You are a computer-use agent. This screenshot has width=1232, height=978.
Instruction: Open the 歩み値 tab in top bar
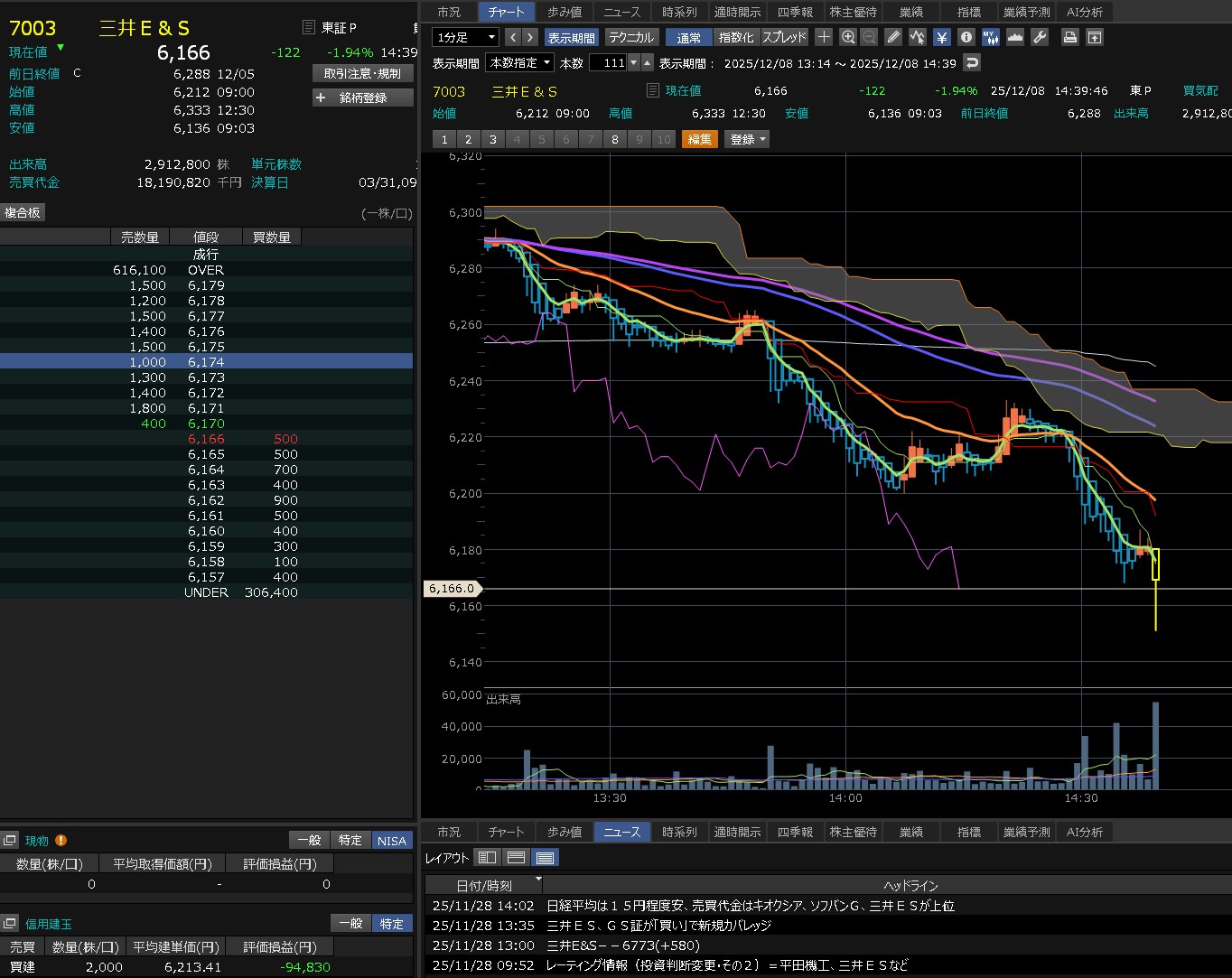click(565, 12)
